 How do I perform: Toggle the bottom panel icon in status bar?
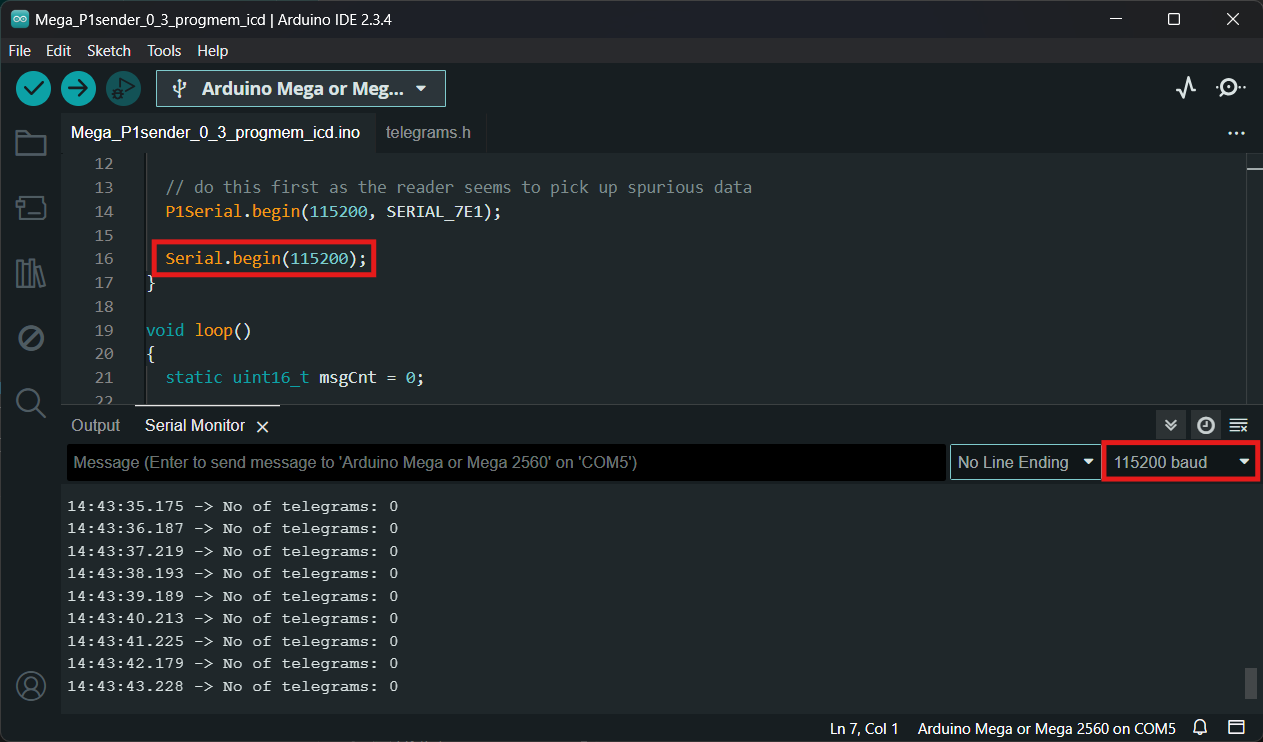click(1237, 728)
